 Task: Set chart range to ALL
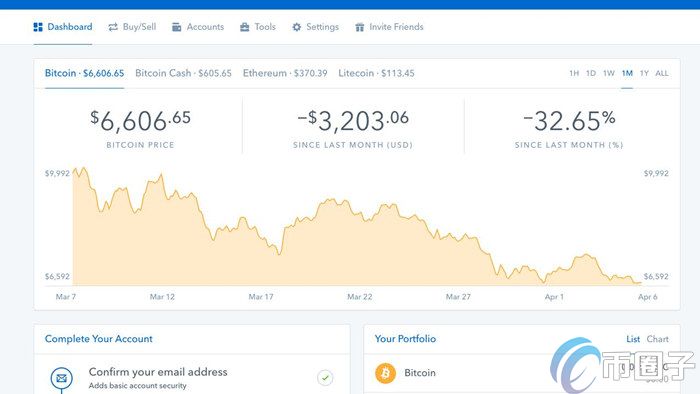(x=662, y=73)
